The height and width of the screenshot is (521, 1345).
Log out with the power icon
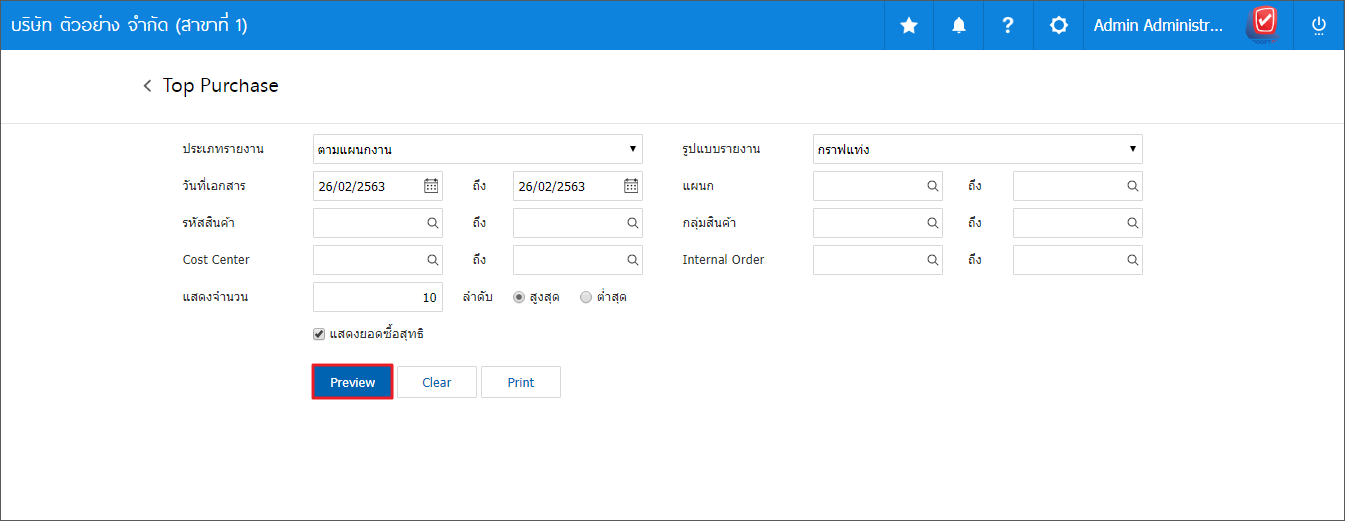pos(1319,26)
